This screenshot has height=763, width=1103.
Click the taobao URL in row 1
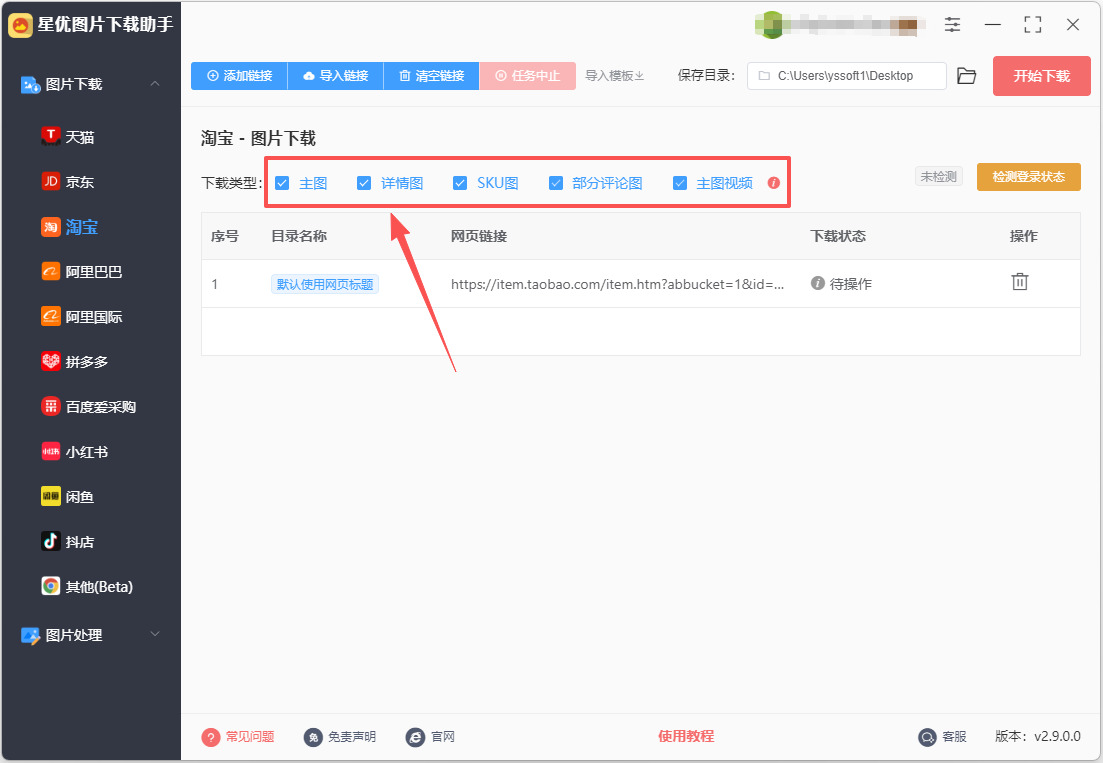617,284
